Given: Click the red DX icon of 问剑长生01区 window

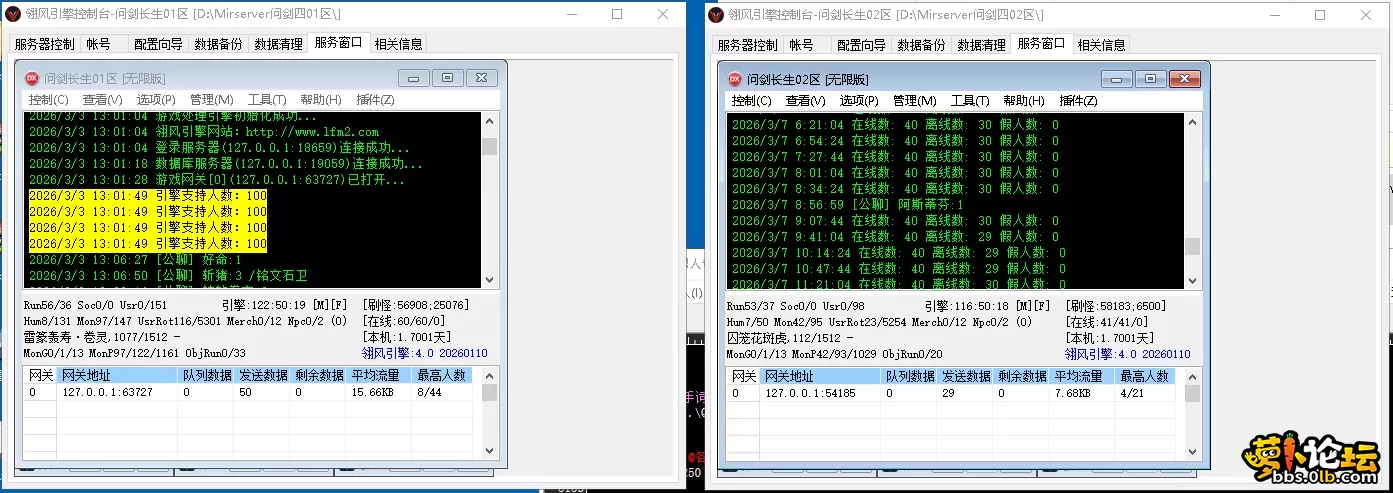Looking at the screenshot, I should coord(31,78).
